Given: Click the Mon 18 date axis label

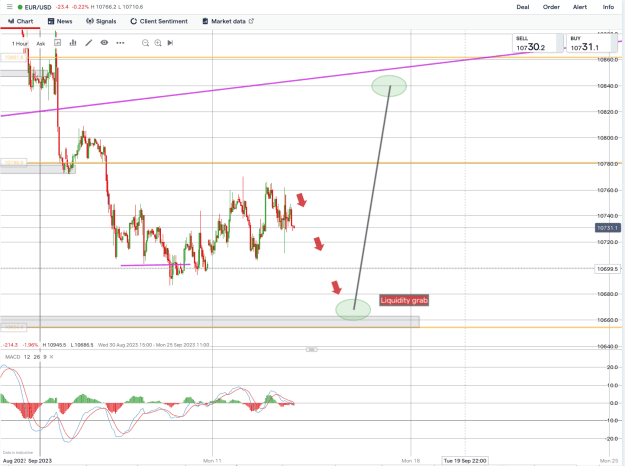Looking at the screenshot, I should click(411, 461).
